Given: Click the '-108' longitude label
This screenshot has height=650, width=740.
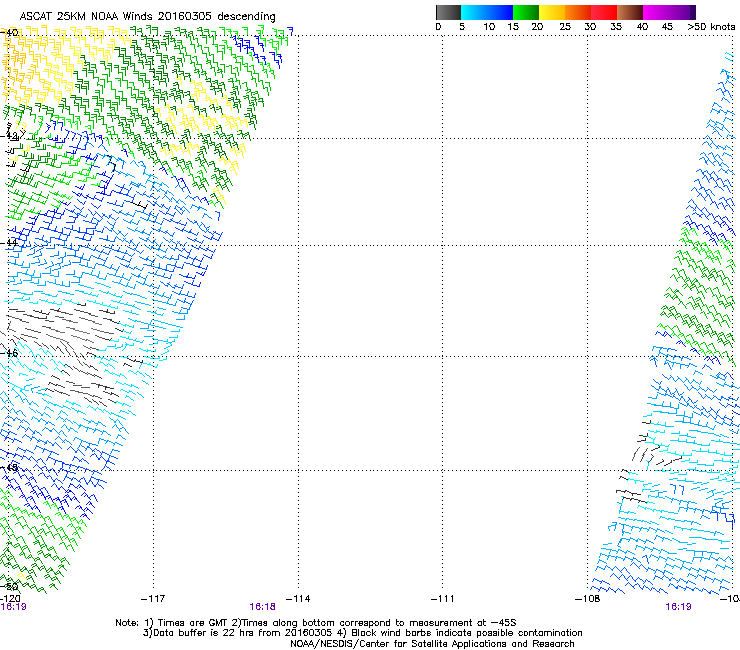Looking at the screenshot, I should pyautogui.click(x=588, y=599).
